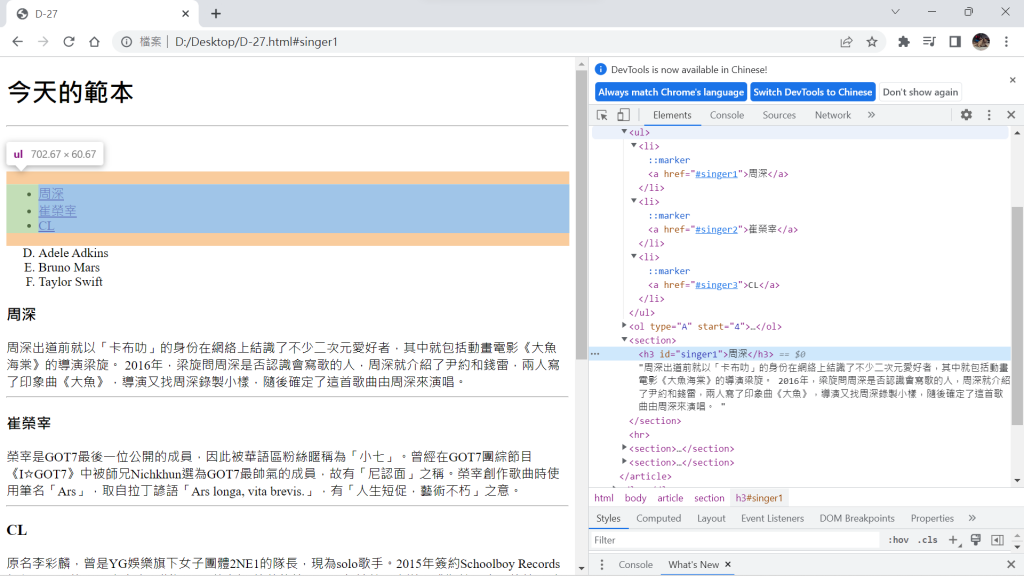Viewport: 1024px width, 576px height.
Task: Open the profile avatar menu
Action: (x=981, y=42)
